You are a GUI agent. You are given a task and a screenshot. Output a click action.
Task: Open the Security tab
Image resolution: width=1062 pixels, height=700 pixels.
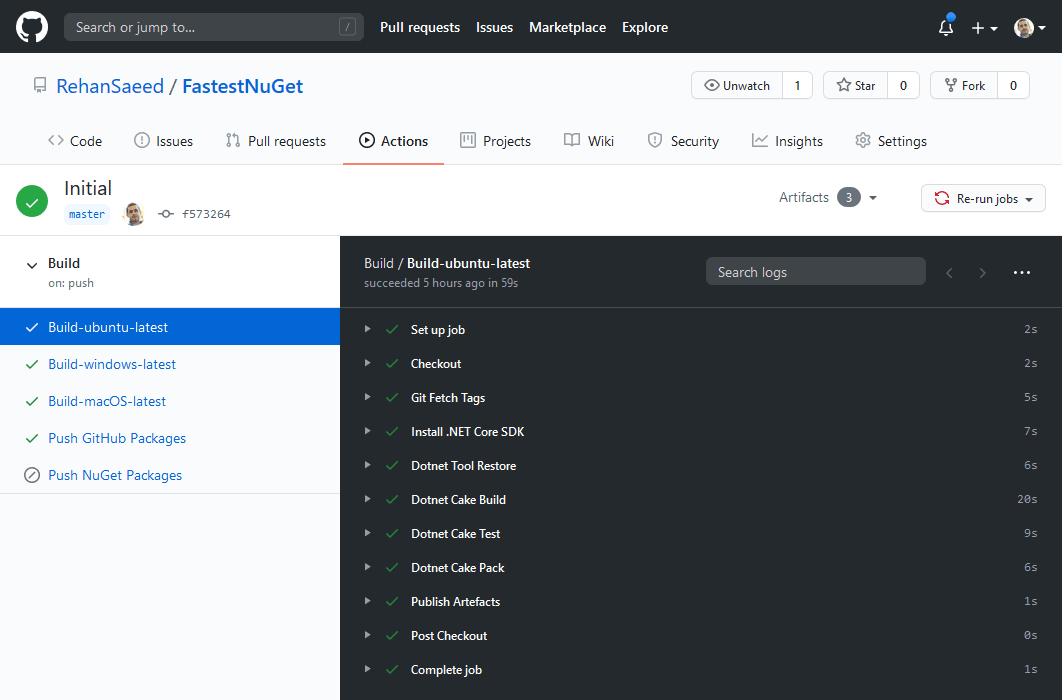[683, 141]
